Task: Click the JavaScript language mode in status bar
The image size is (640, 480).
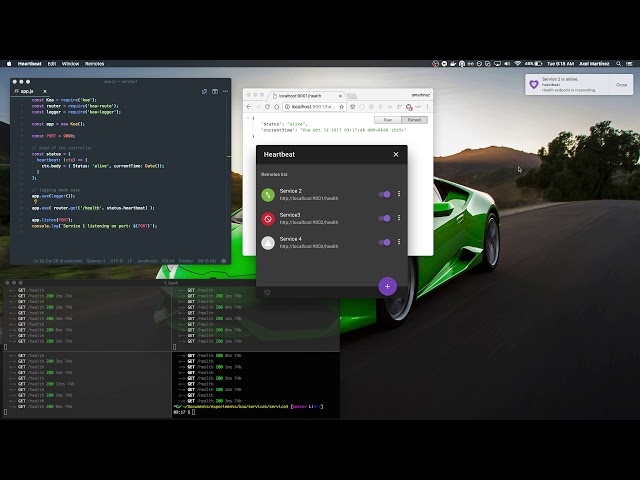Action: click(147, 261)
